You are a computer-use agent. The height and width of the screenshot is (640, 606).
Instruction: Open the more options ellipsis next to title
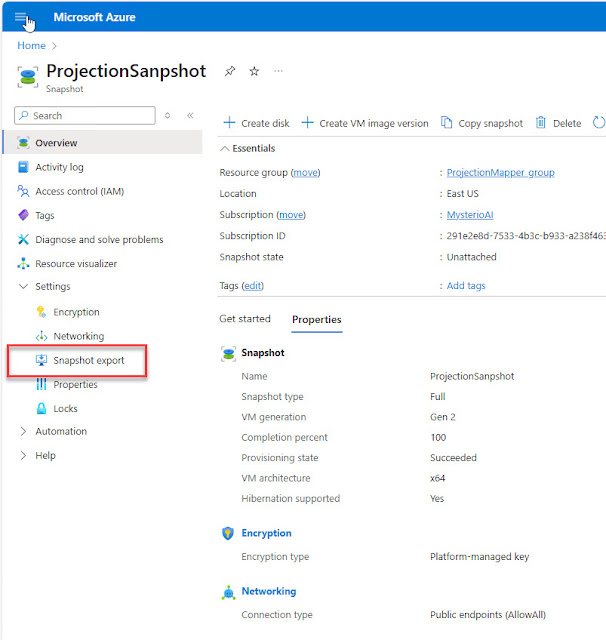278,71
